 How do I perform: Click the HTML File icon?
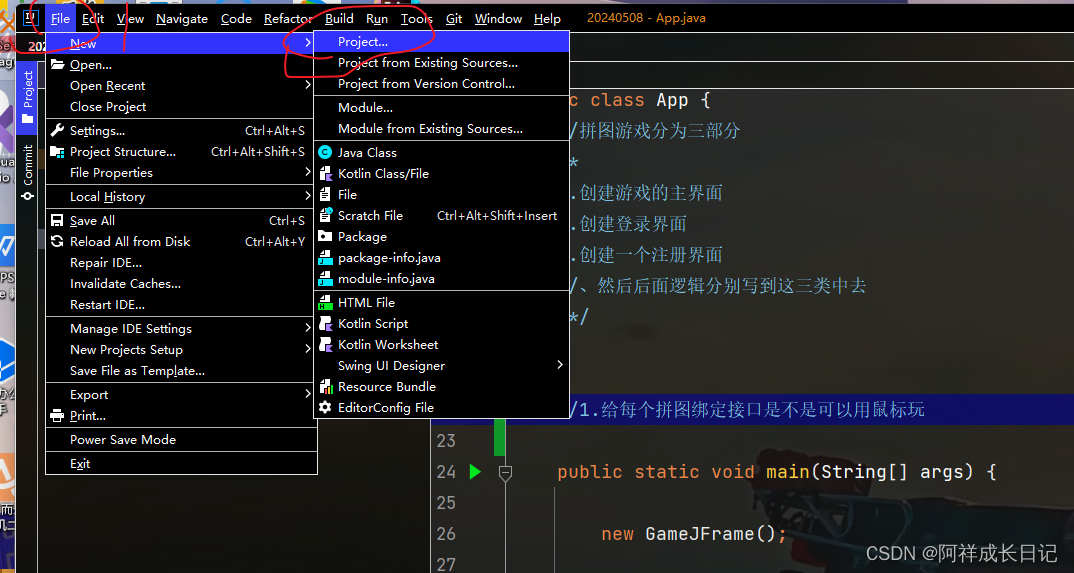tap(325, 303)
